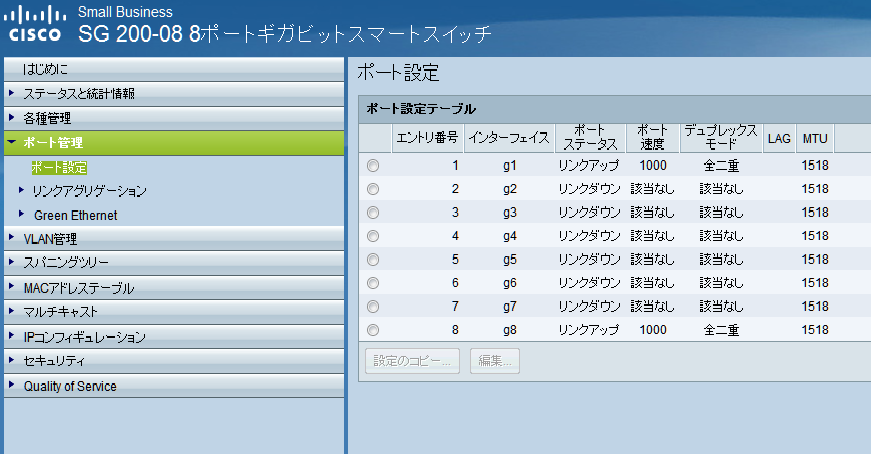Image resolution: width=871 pixels, height=454 pixels.
Task: Expand セキュリティ arrow
Action: click(11, 360)
